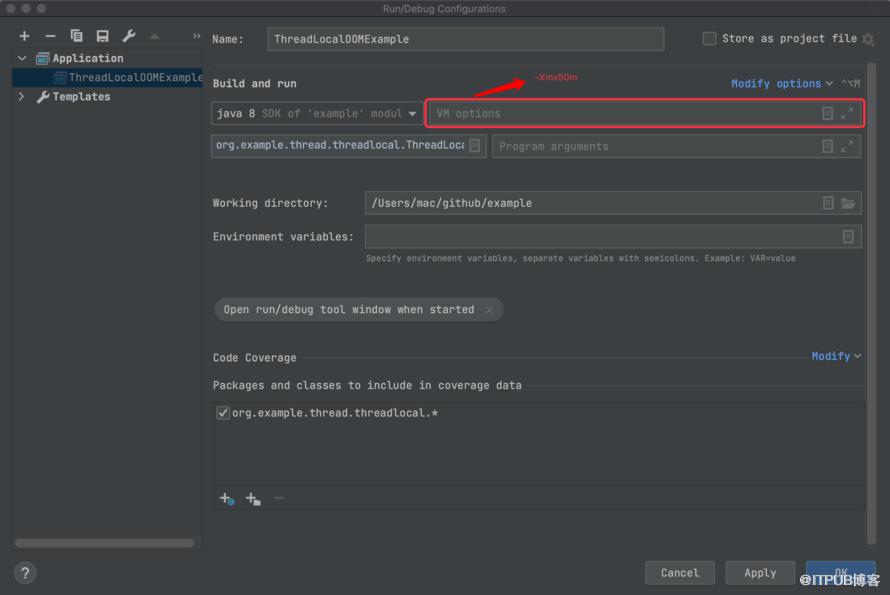Open Modify options dropdown
Viewport: 890px width, 595px height.
(x=782, y=83)
